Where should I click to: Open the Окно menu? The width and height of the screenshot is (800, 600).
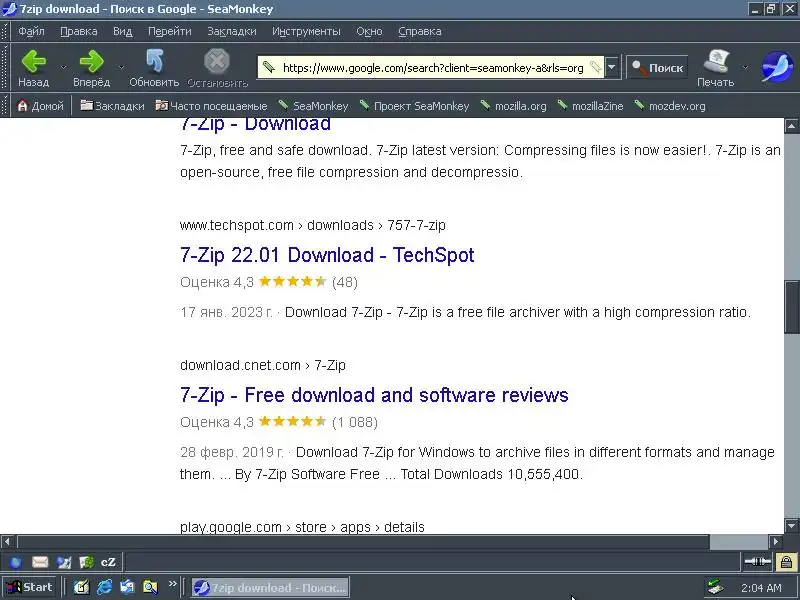point(369,31)
